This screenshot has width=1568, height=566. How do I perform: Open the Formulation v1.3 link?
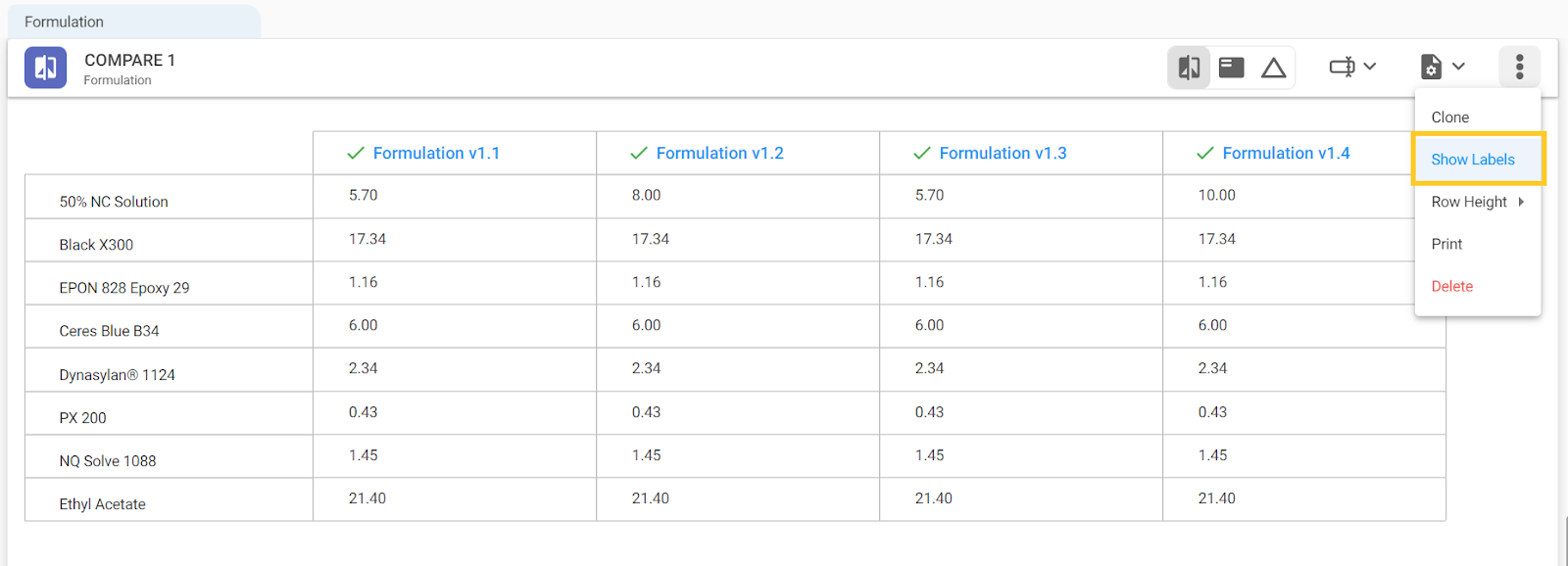tap(1003, 153)
